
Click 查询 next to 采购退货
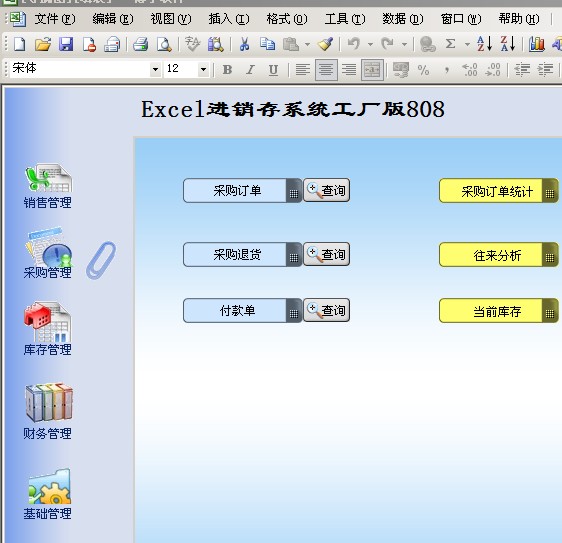(x=327, y=254)
